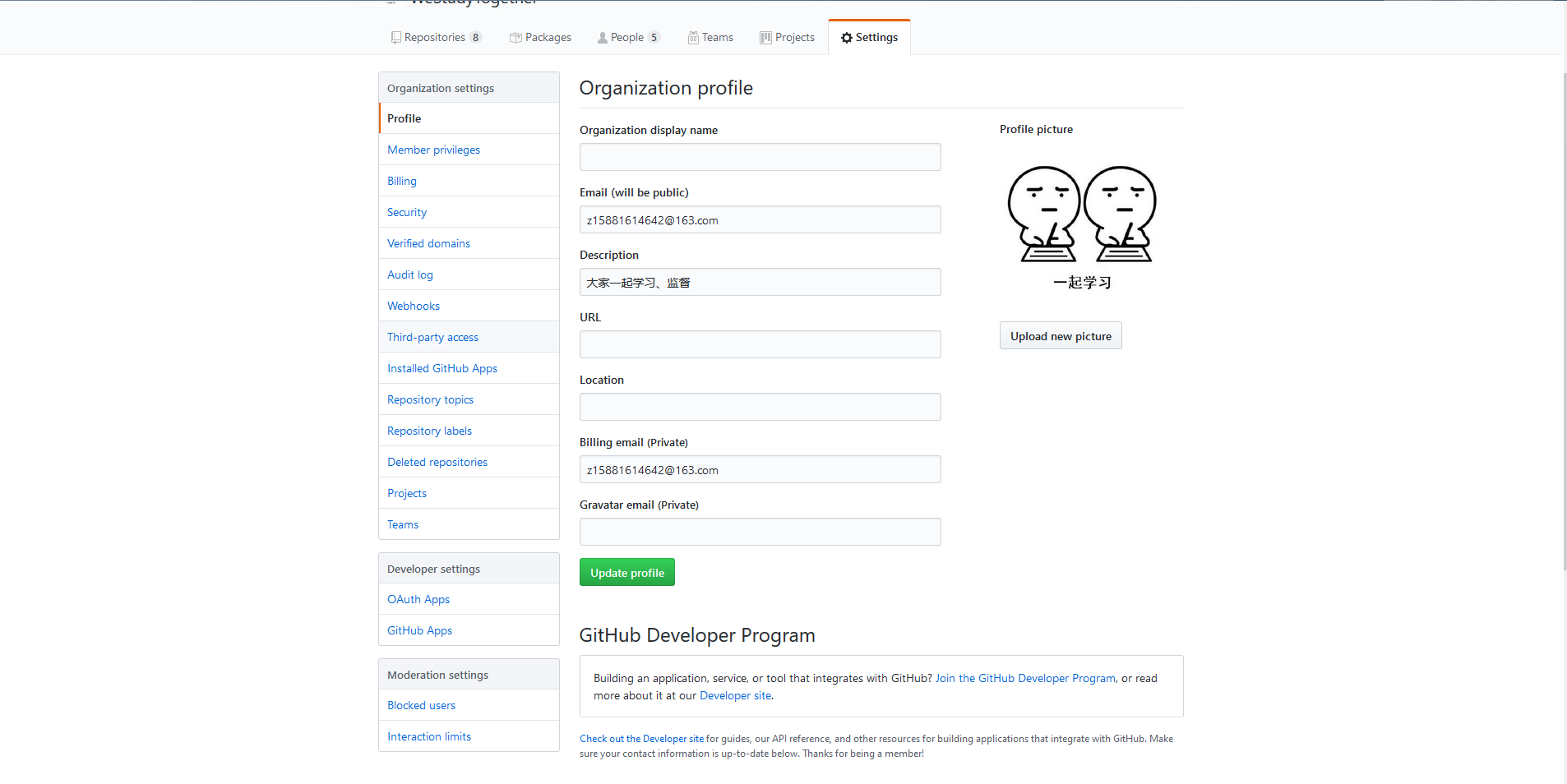Image resolution: width=1567 pixels, height=784 pixels.
Task: Click the Teams building icon
Action: 693,38
